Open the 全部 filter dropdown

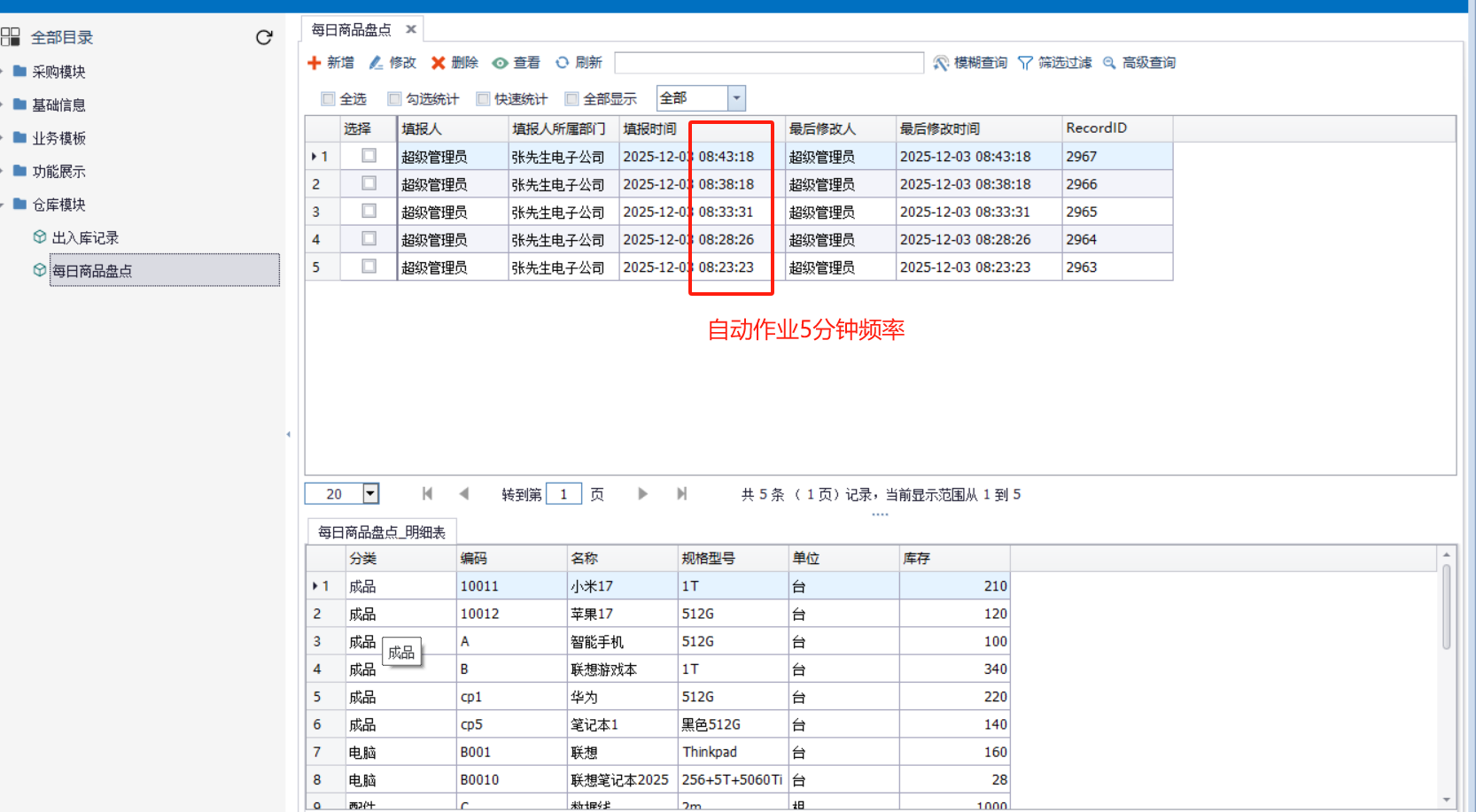736,98
